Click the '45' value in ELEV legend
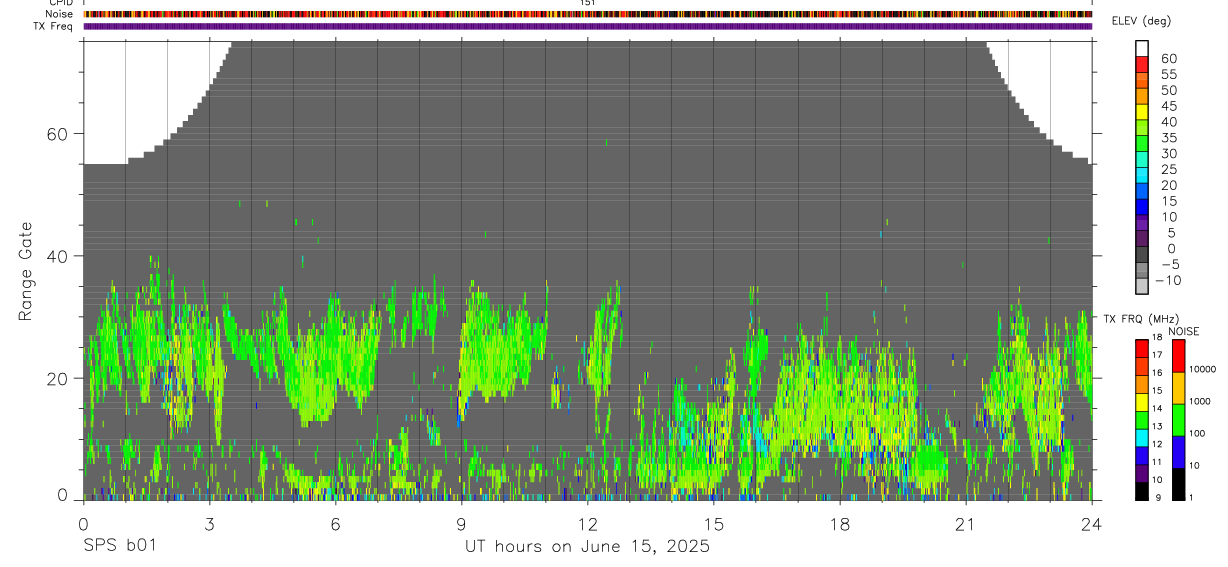Screen dimensions: 1228x567 (x=1168, y=106)
